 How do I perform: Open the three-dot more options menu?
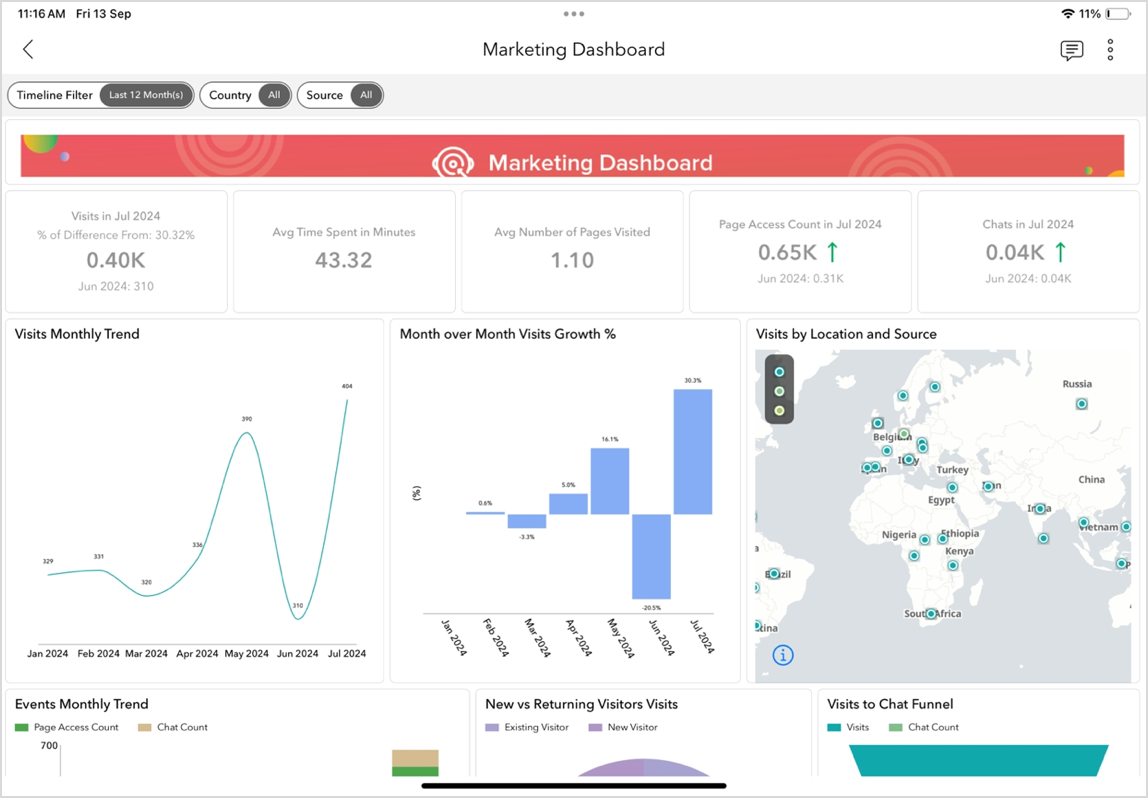click(1110, 50)
